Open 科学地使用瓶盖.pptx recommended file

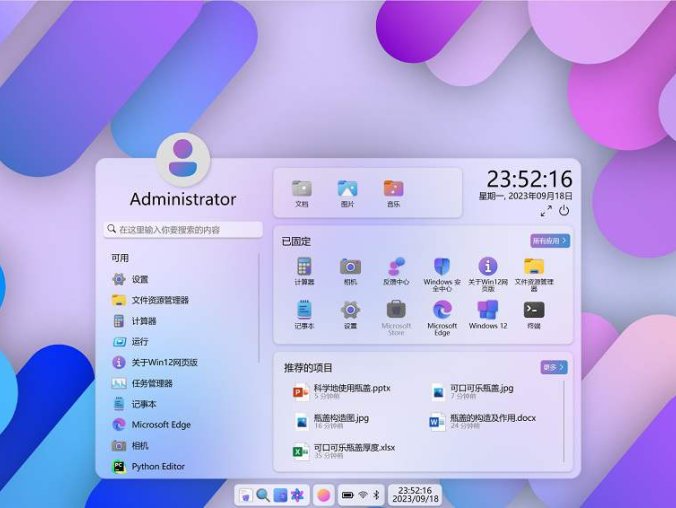point(341,392)
